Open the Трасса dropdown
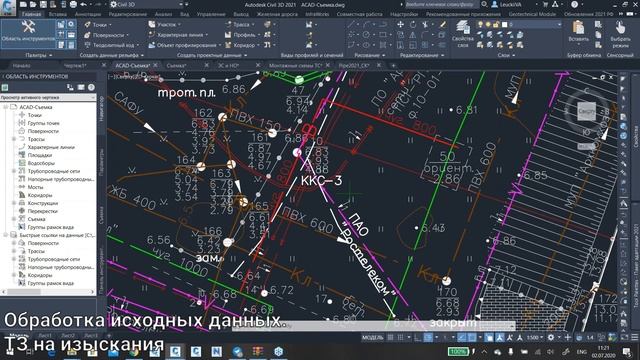The image size is (640, 360). click(x=239, y=25)
